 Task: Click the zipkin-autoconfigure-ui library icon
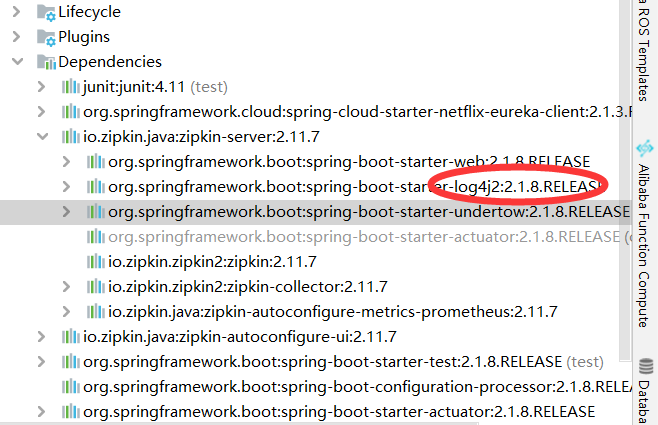70,336
